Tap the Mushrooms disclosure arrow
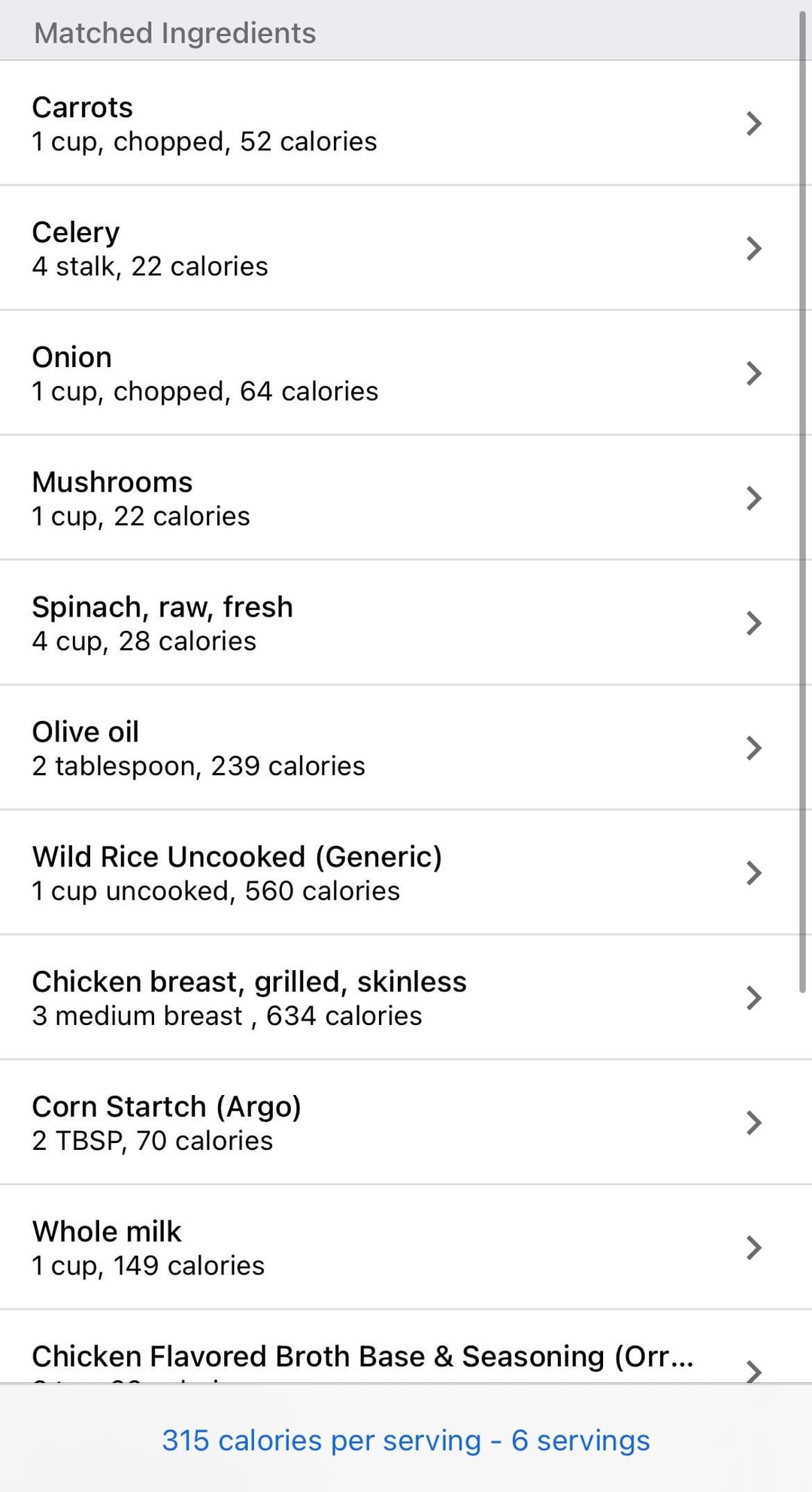This screenshot has width=812, height=1492. pos(753,498)
